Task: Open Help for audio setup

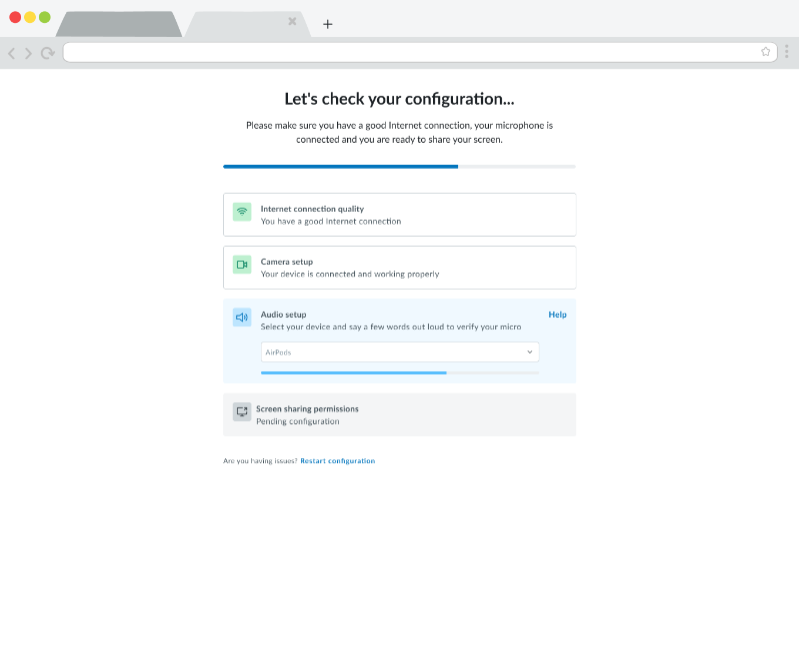Action: (557, 315)
